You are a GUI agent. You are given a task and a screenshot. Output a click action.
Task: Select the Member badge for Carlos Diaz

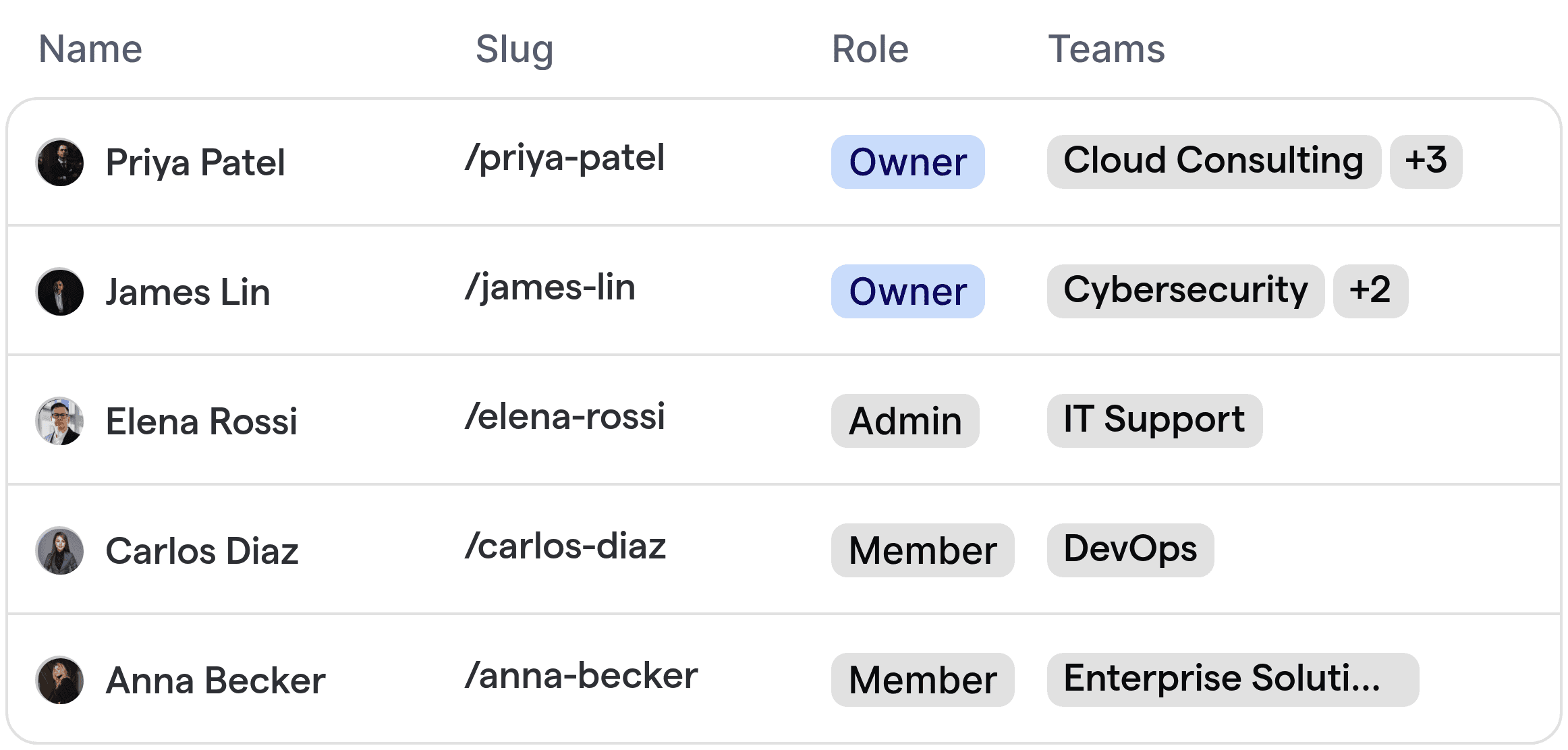922,550
